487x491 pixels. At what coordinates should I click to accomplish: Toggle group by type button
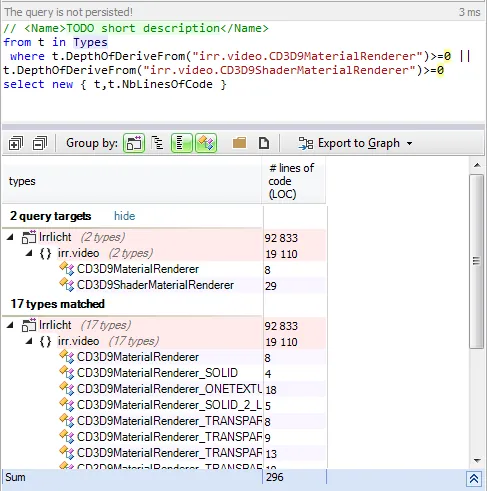tap(182, 143)
